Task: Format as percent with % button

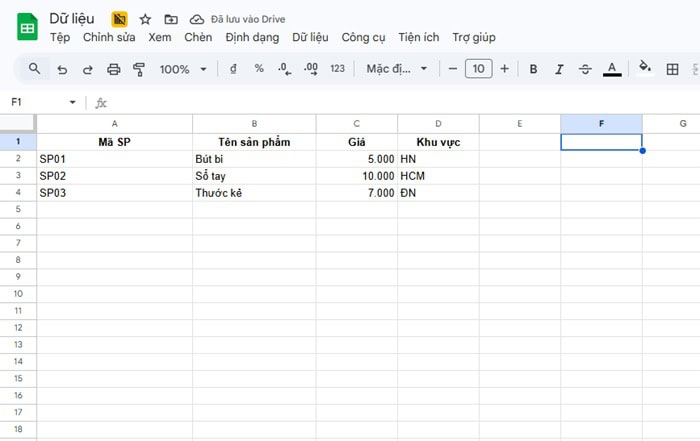Action: pos(259,69)
